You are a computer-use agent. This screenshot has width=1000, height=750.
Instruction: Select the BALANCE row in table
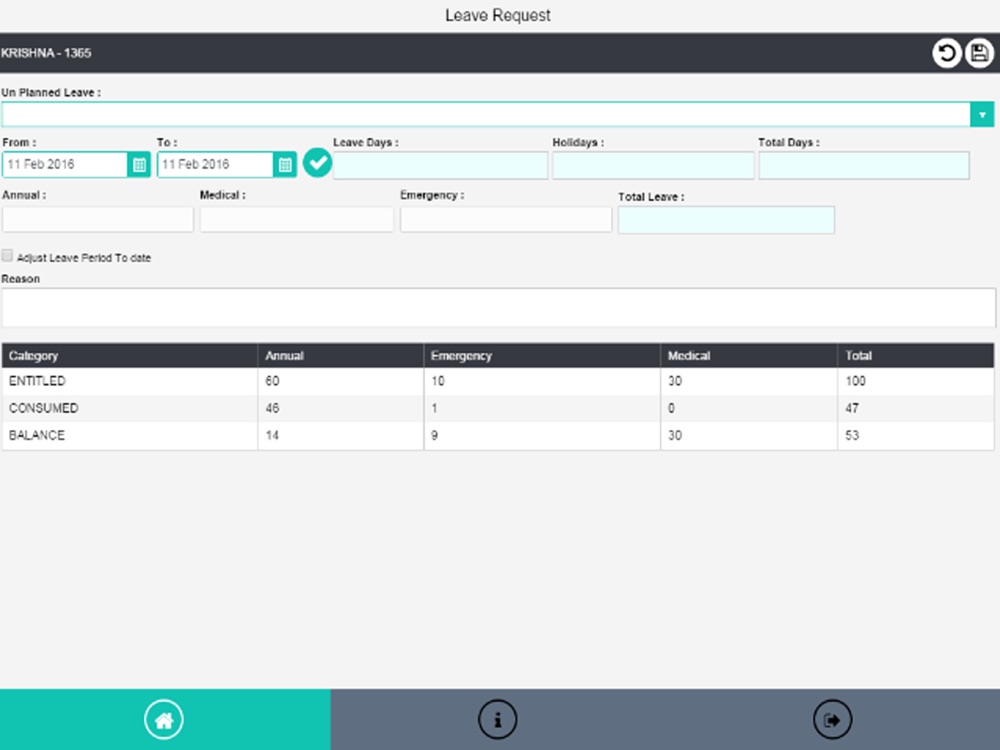(x=498, y=436)
